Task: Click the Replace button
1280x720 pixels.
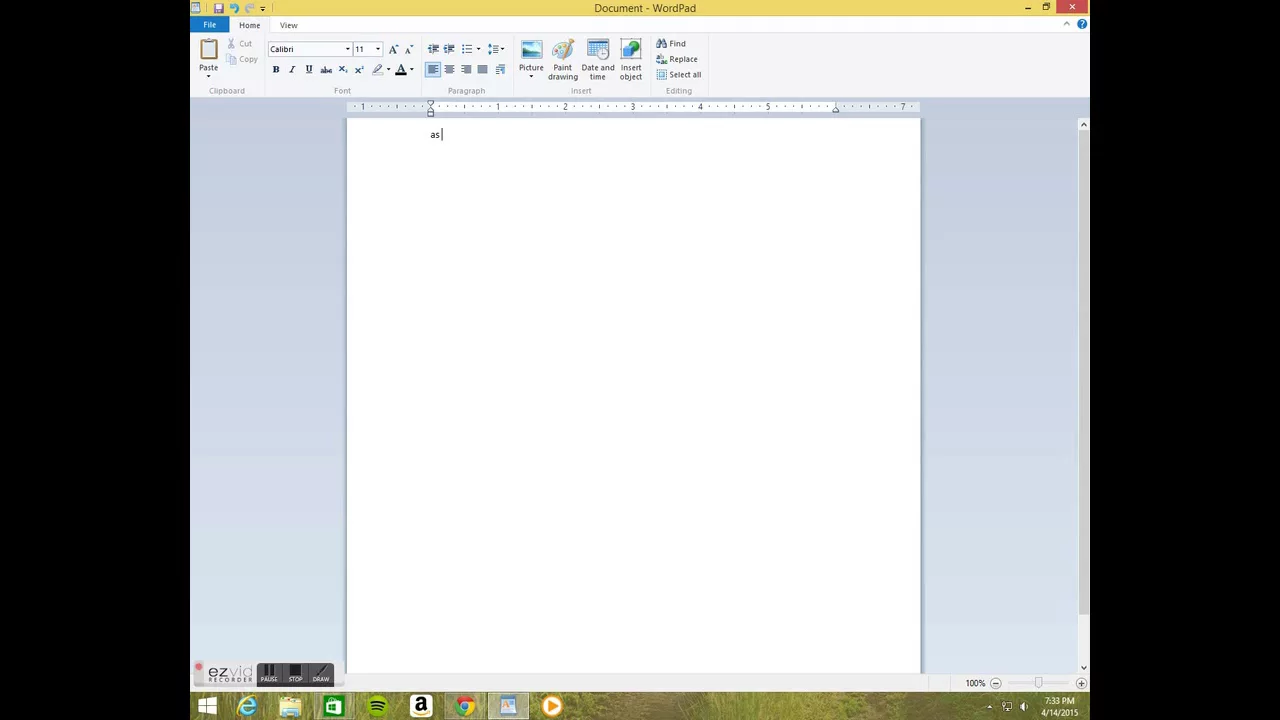Action: tap(677, 59)
